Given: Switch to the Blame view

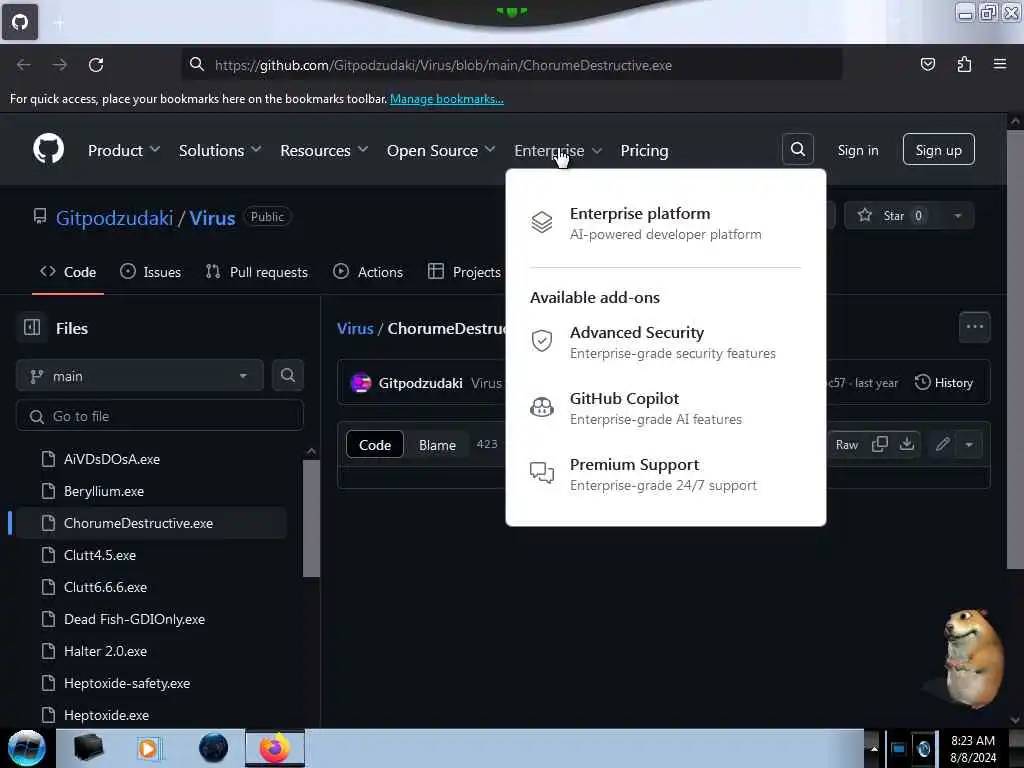Looking at the screenshot, I should coord(437,445).
